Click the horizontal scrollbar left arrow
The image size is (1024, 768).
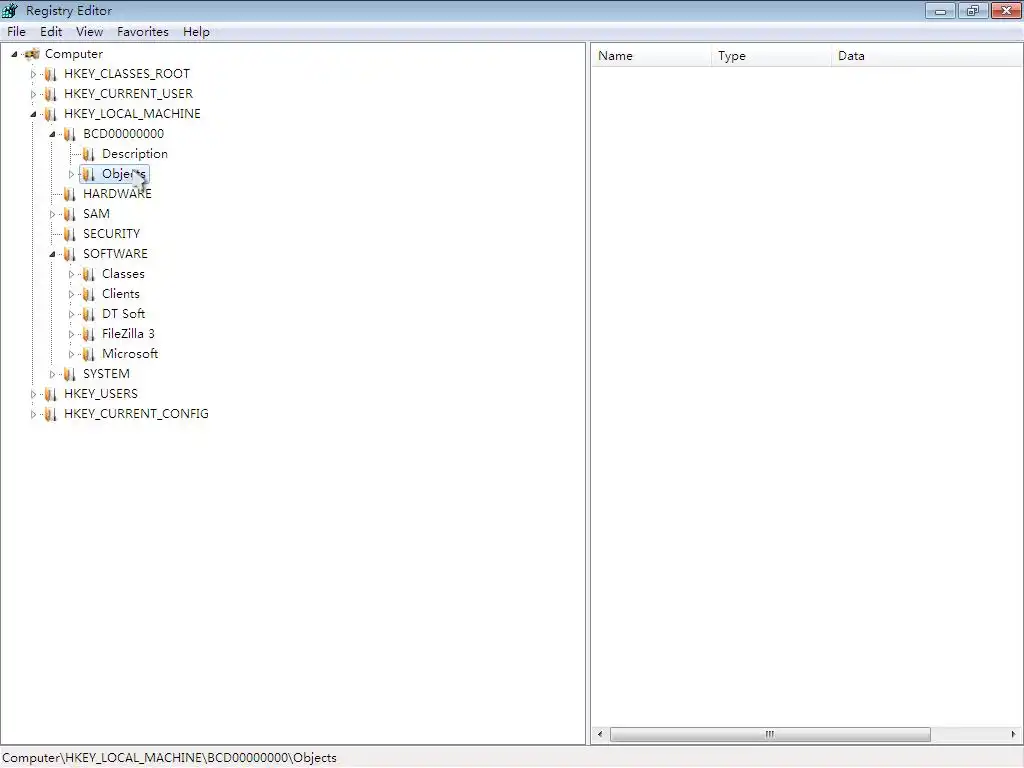pos(600,734)
